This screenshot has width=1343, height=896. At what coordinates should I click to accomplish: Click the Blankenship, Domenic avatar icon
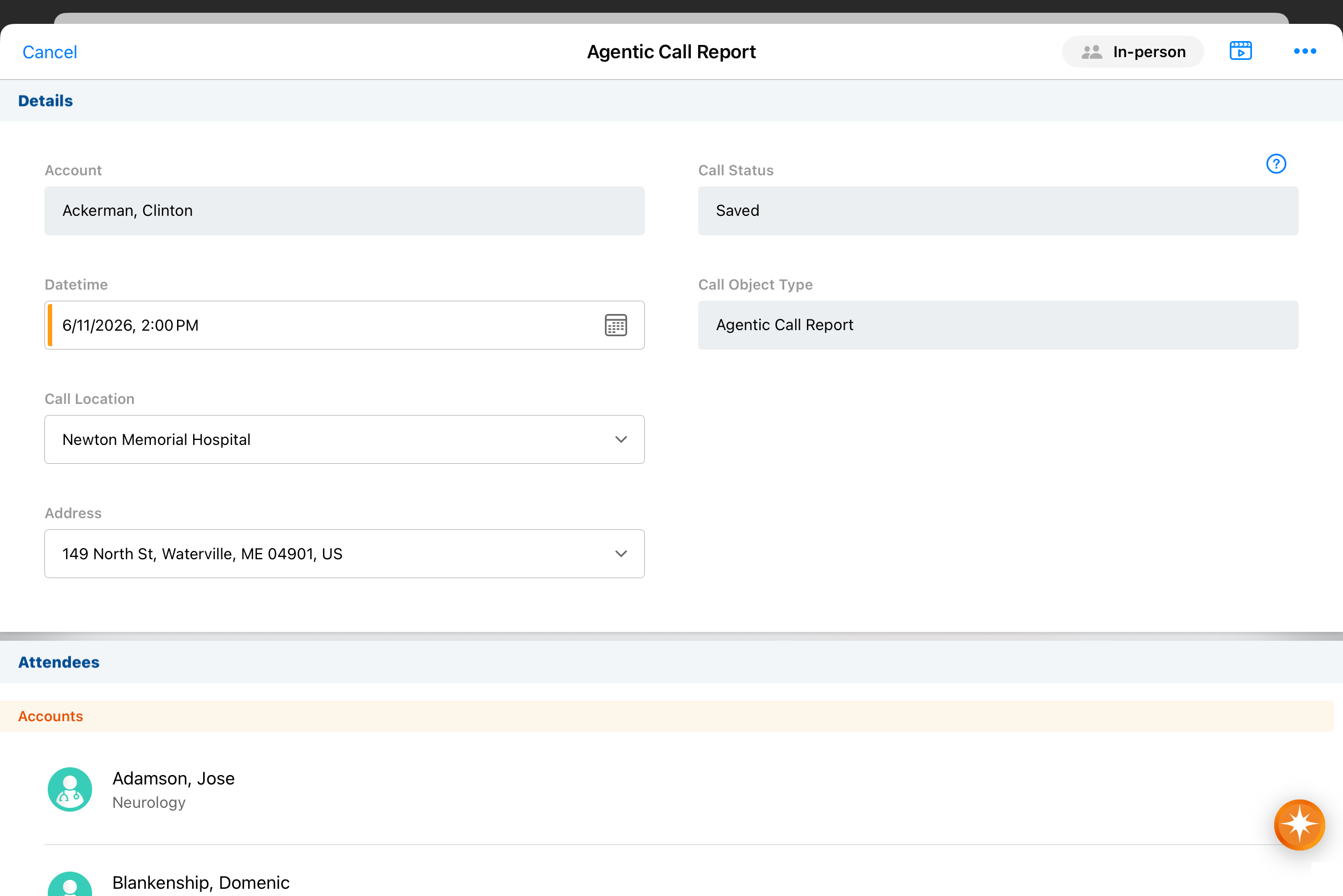[70, 883]
